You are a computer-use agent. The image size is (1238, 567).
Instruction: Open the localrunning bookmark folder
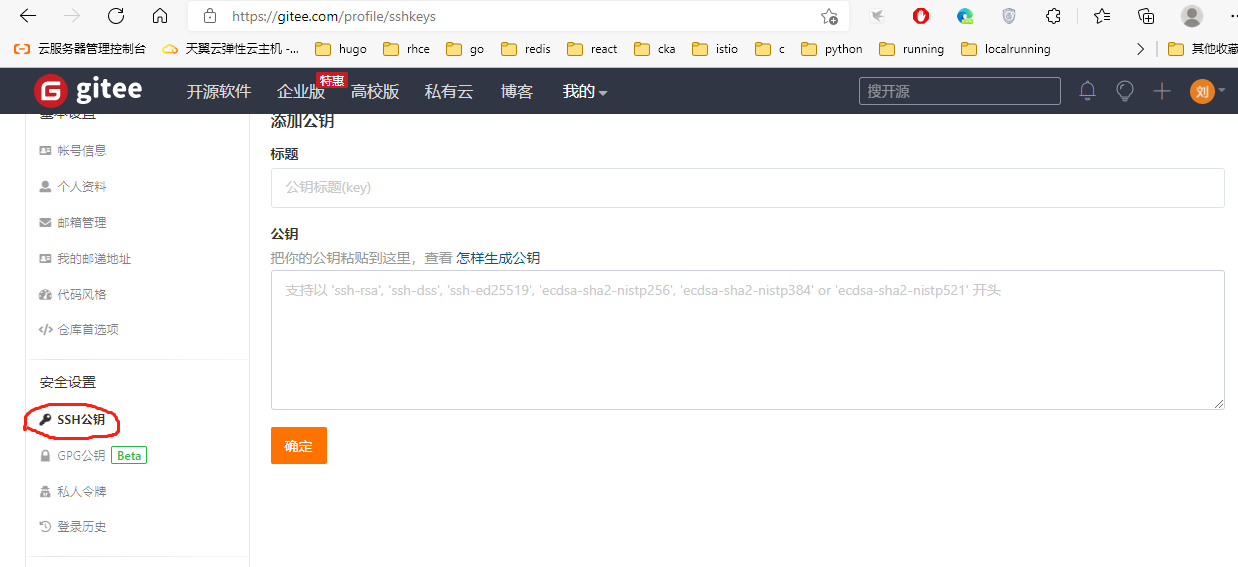coord(1006,49)
